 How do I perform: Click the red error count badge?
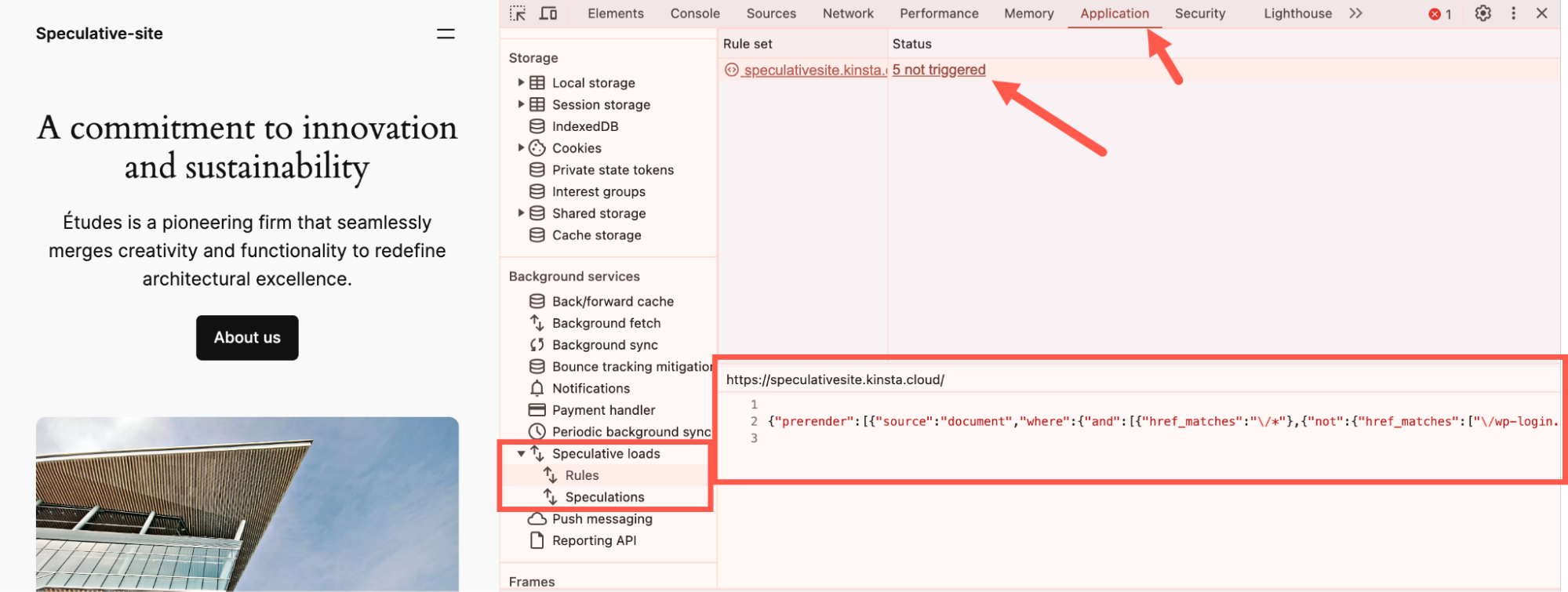click(x=1440, y=14)
